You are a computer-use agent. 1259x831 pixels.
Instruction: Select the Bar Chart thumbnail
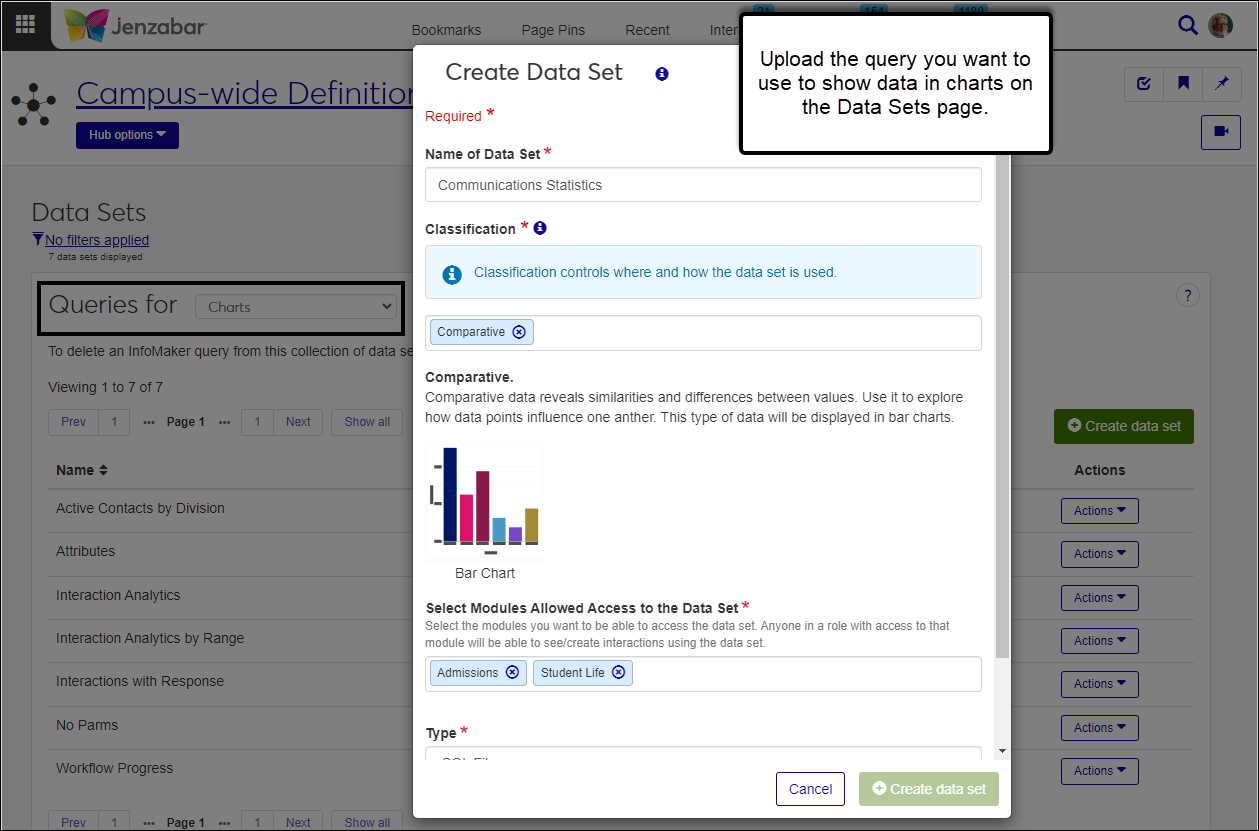tap(485, 503)
